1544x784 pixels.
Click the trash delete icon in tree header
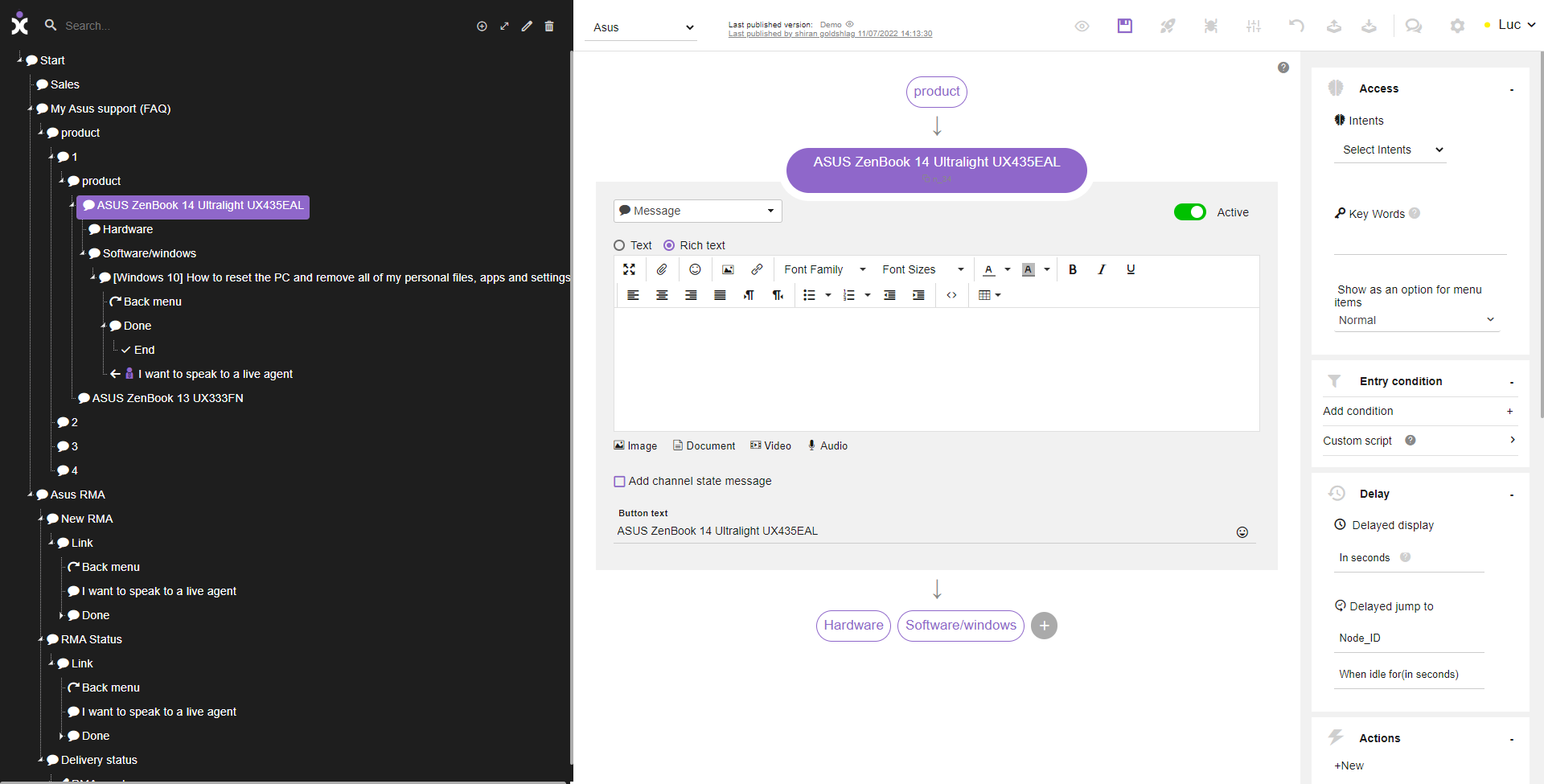[549, 27]
